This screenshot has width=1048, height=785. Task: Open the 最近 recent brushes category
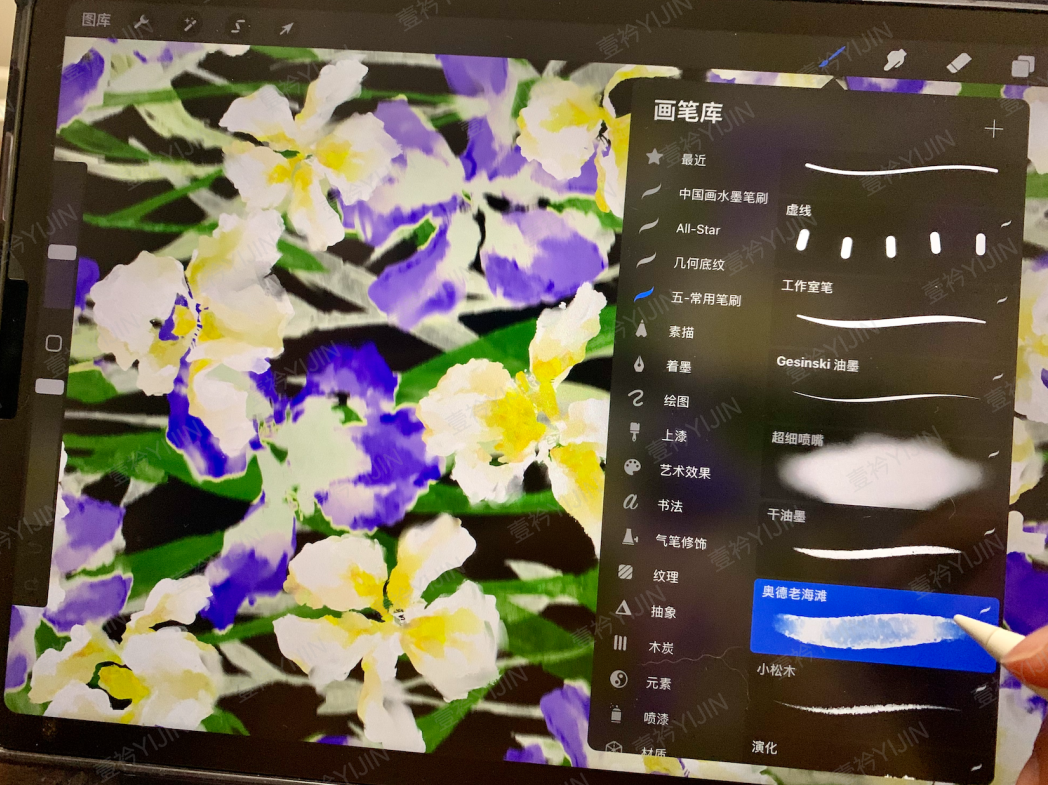[693, 160]
